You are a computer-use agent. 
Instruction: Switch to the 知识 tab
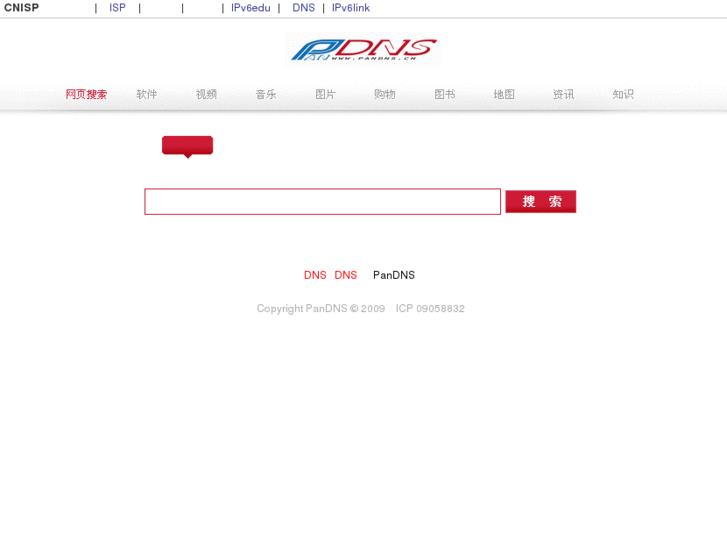click(x=623, y=94)
